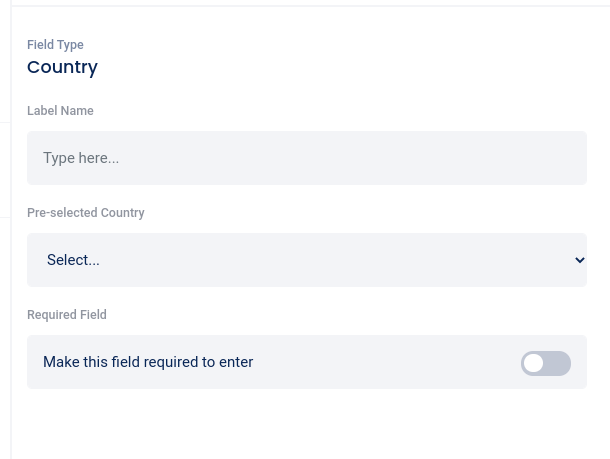Click the chevron arrow on country select
Viewport: 610px width, 459px height.
point(580,260)
